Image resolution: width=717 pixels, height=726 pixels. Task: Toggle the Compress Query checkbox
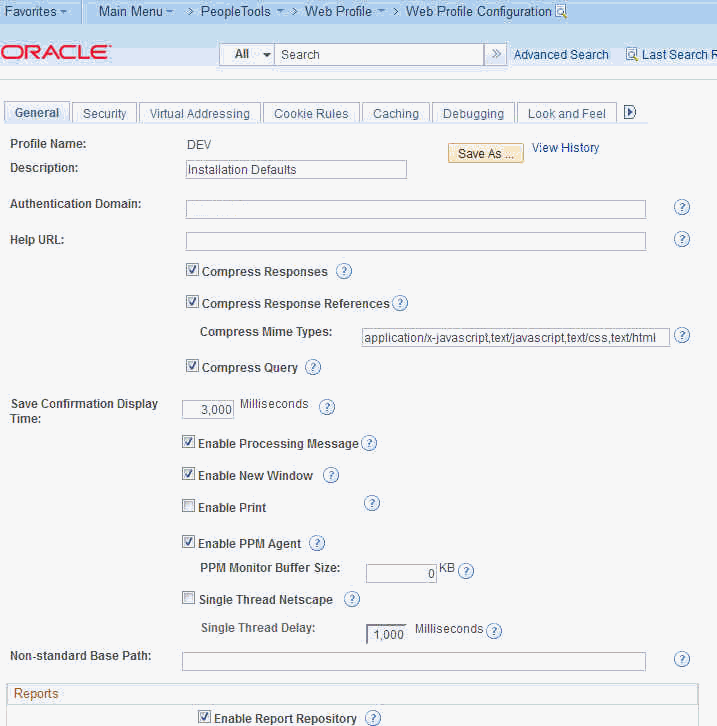point(192,366)
